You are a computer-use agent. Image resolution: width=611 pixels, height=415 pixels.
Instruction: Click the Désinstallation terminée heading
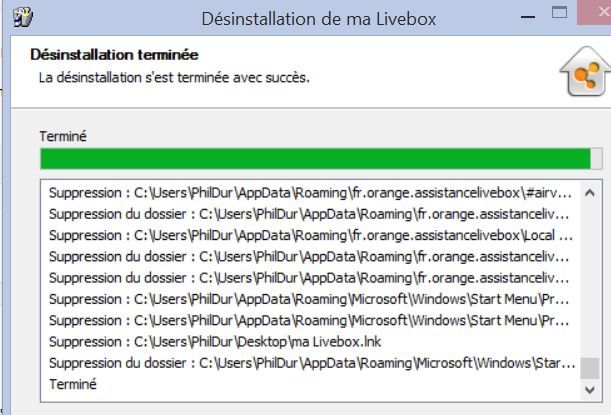[x=114, y=54]
